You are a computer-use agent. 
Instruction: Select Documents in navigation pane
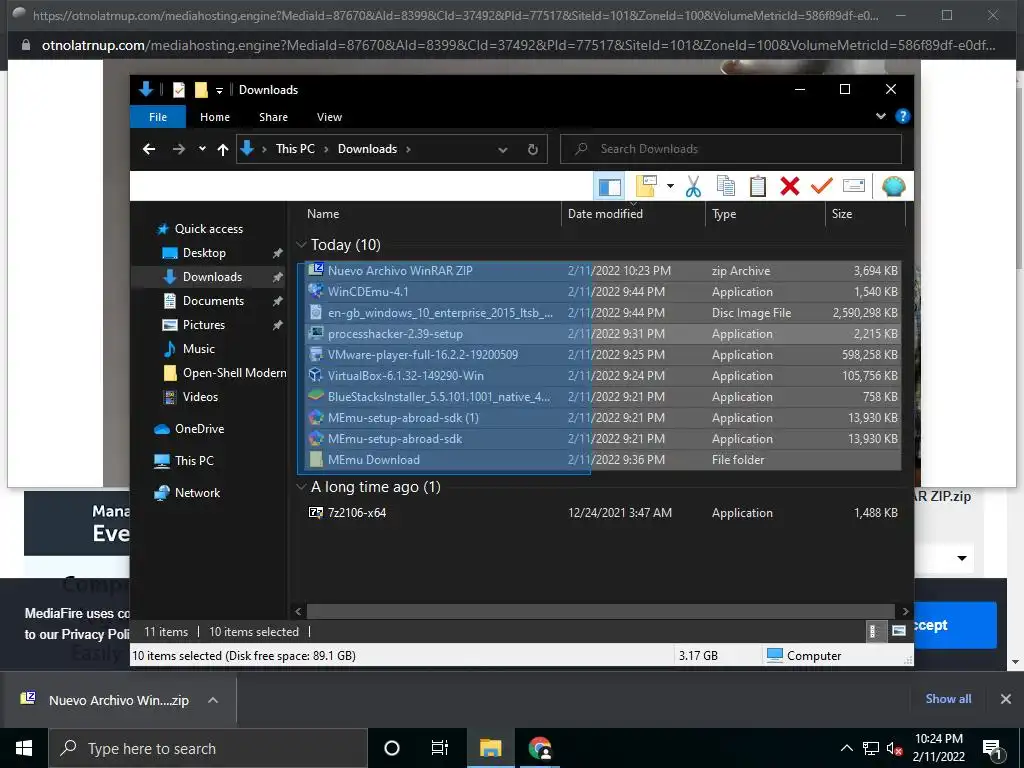click(213, 300)
